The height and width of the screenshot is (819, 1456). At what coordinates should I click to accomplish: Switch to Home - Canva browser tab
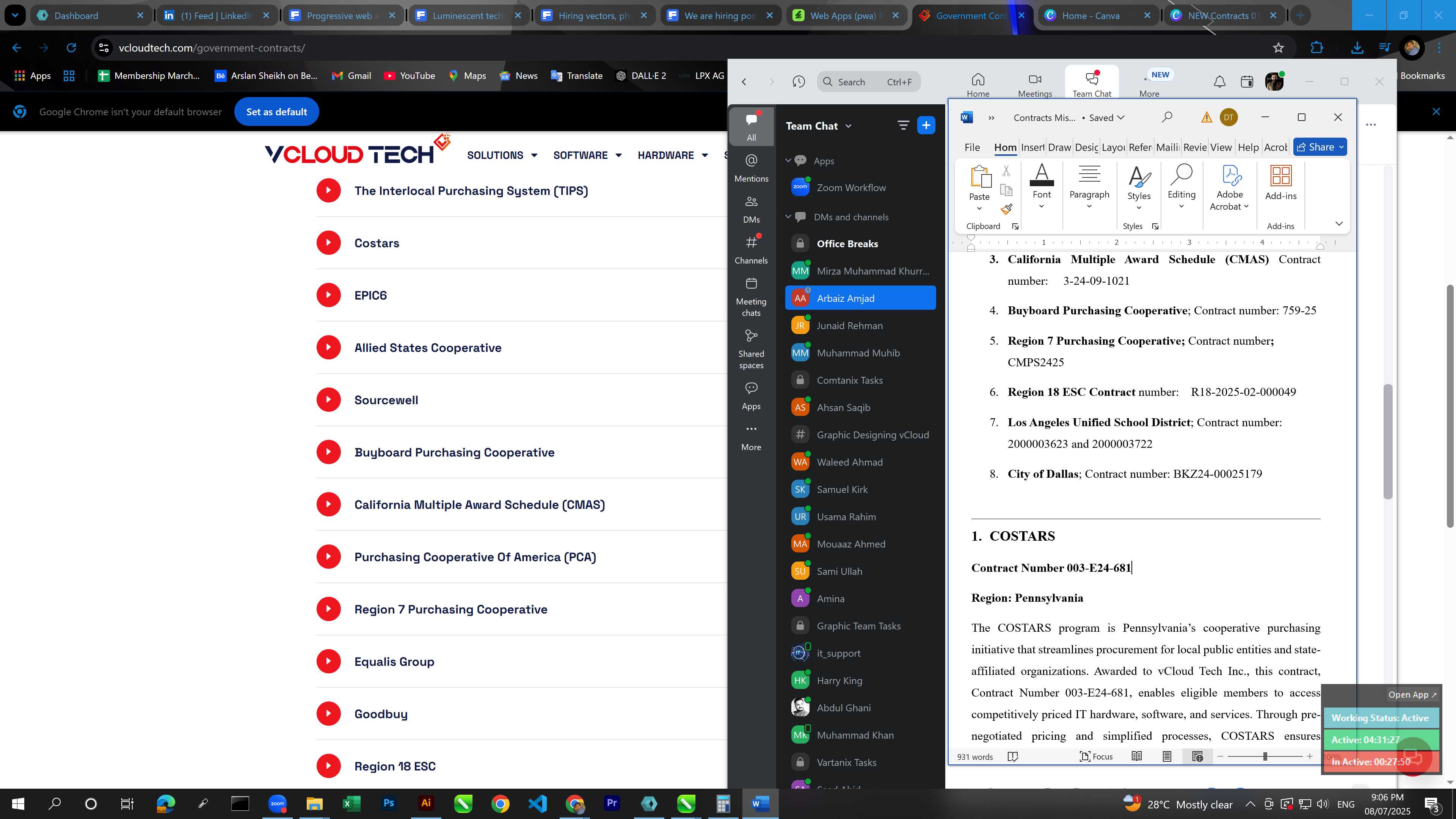click(1098, 15)
